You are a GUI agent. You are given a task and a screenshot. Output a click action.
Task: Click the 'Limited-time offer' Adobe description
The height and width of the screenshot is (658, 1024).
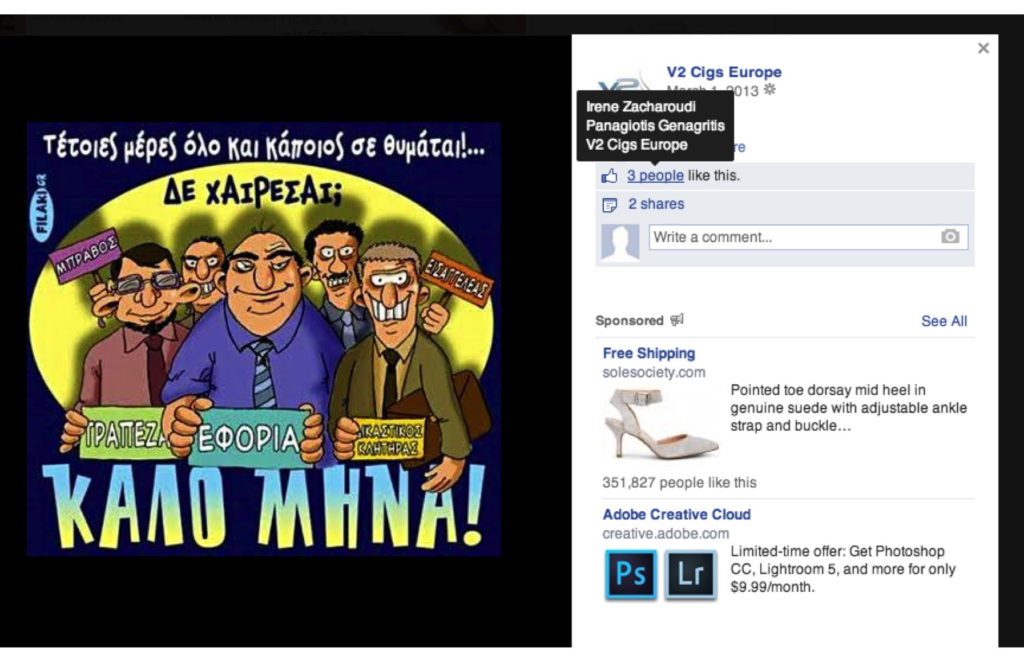842,569
